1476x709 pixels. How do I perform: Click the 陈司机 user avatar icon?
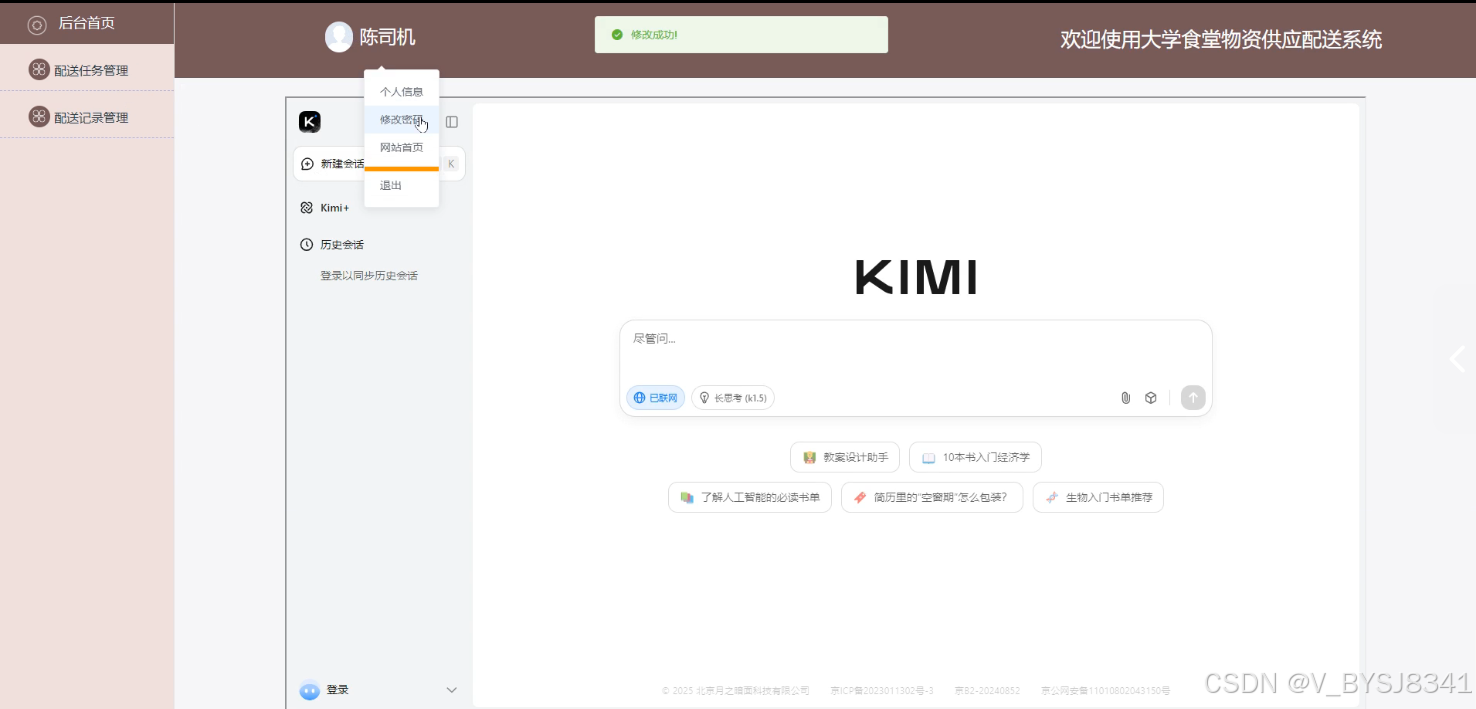tap(339, 37)
